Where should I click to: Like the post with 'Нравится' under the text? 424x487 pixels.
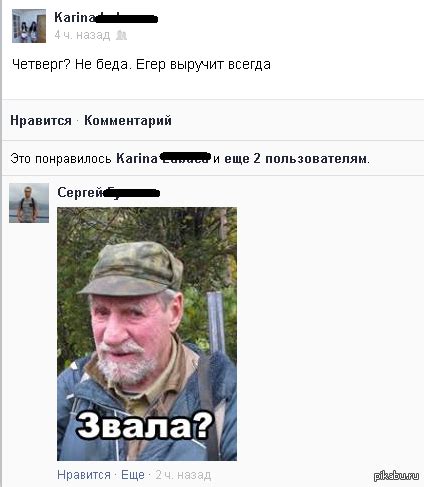(41, 120)
